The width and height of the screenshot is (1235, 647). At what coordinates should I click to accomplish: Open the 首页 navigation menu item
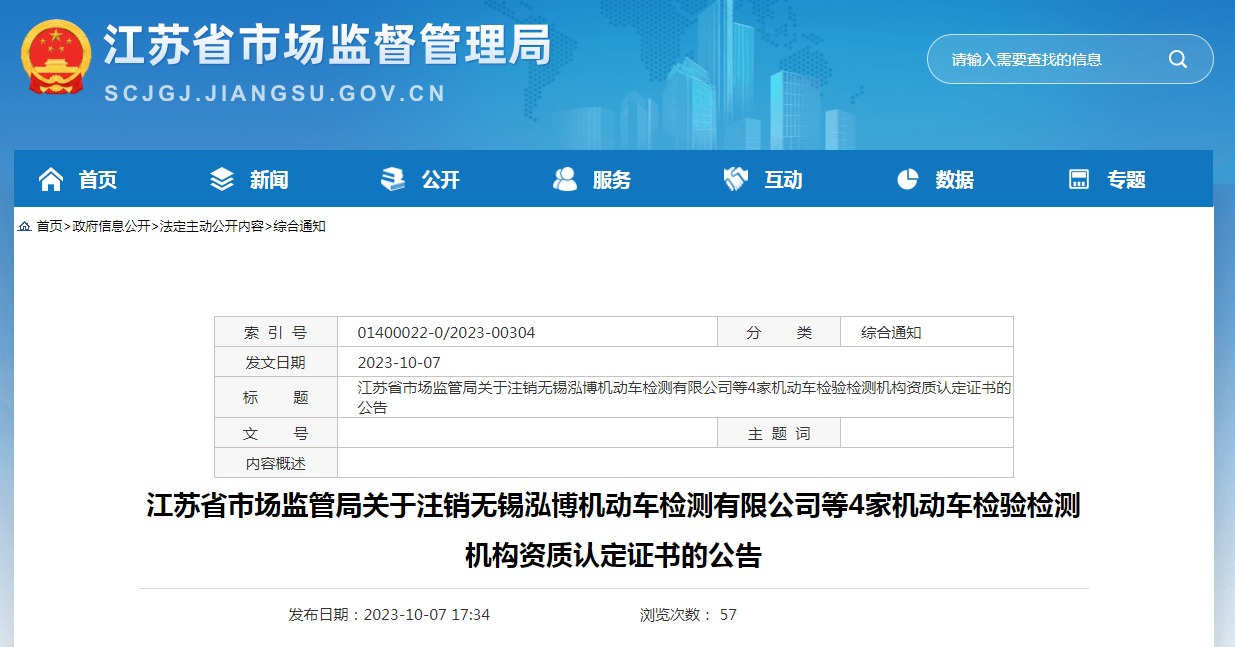(x=98, y=180)
